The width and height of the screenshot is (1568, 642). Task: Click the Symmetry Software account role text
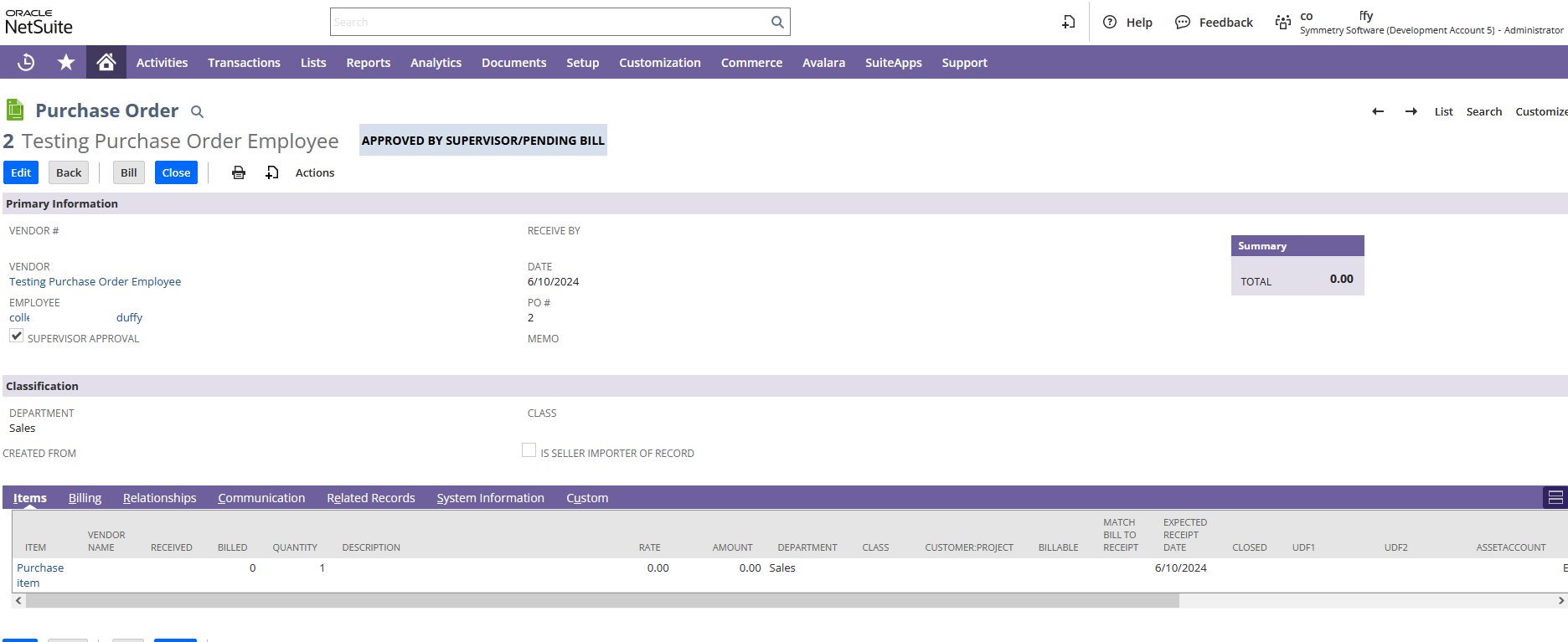pyautogui.click(x=1431, y=30)
